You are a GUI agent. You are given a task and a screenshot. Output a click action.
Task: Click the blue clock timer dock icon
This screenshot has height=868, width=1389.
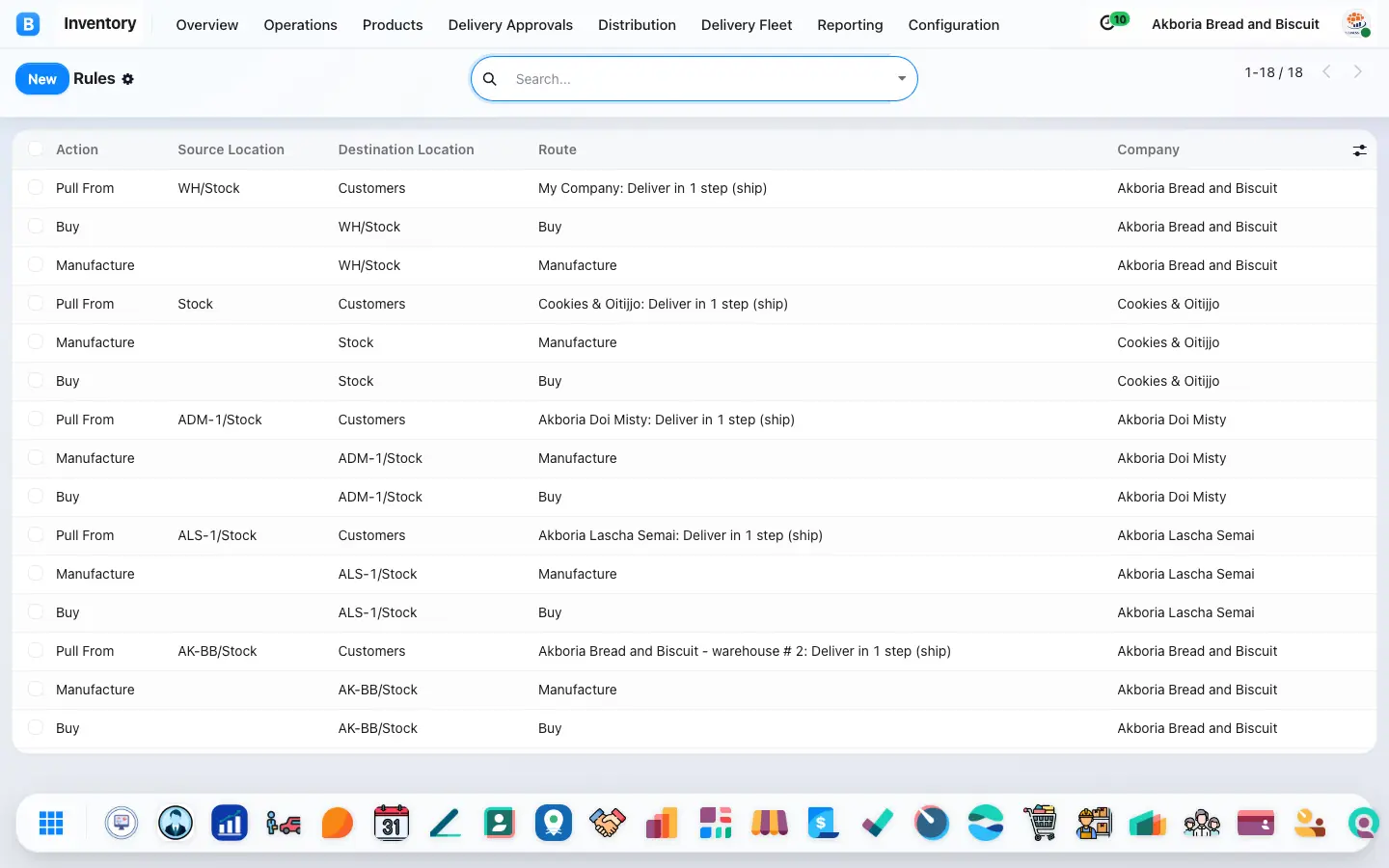tap(932, 823)
